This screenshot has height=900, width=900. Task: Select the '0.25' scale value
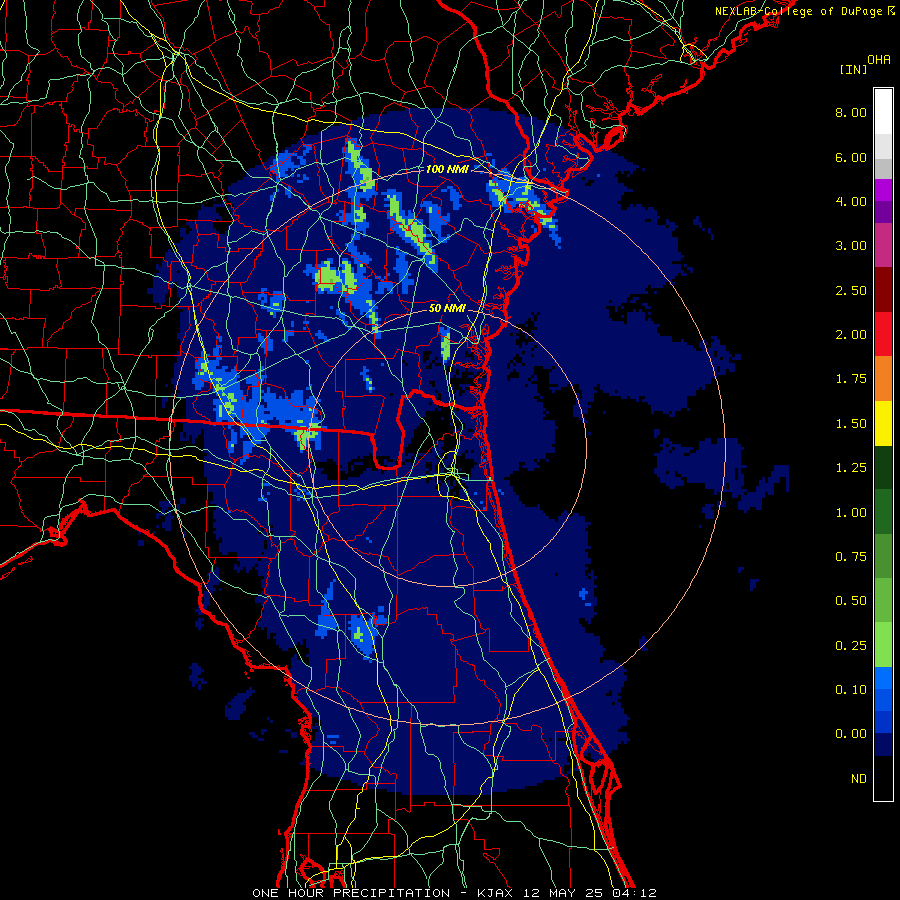[851, 646]
